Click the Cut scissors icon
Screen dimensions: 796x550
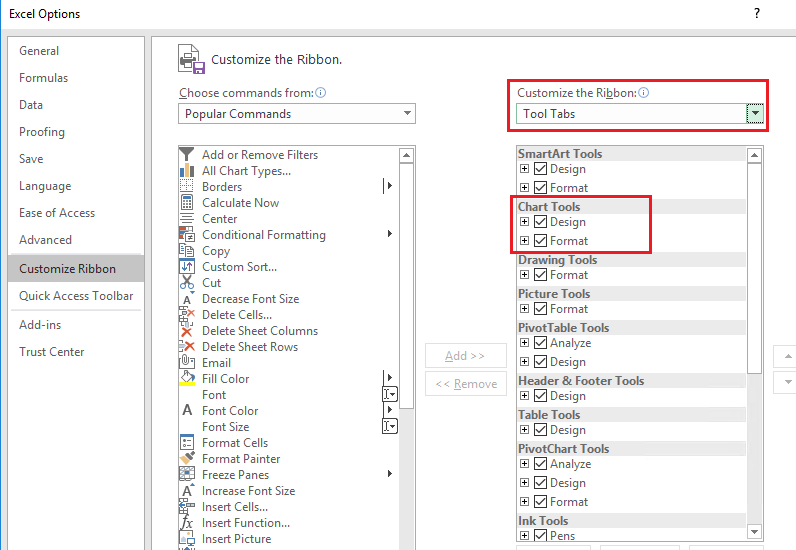[187, 283]
